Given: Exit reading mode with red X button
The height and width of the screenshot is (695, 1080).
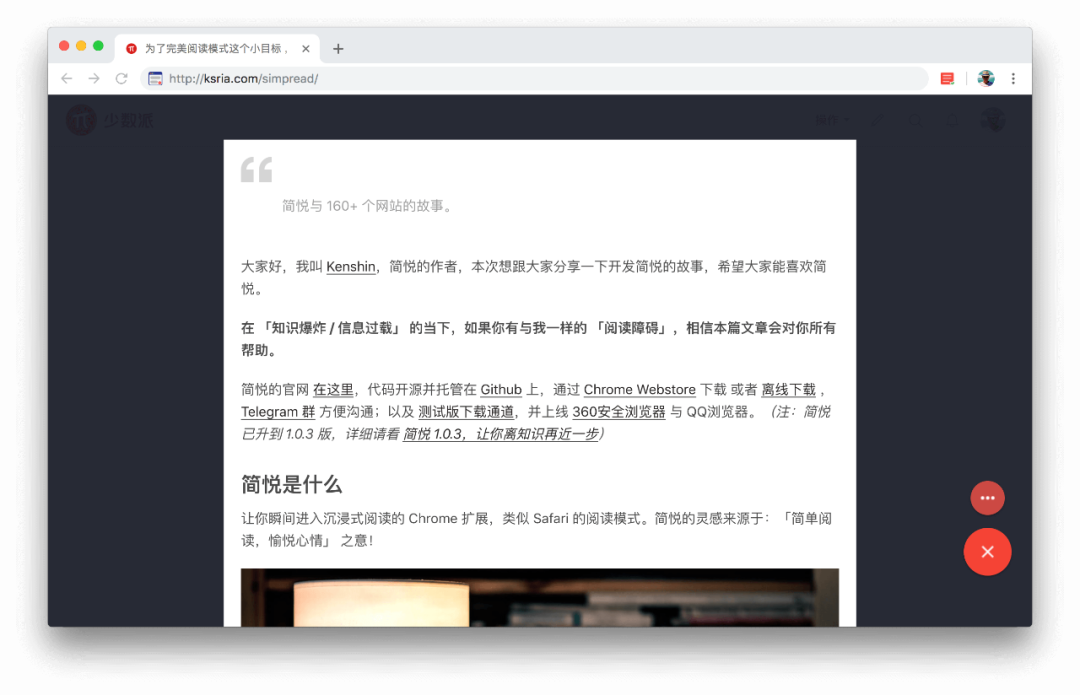Looking at the screenshot, I should (988, 552).
